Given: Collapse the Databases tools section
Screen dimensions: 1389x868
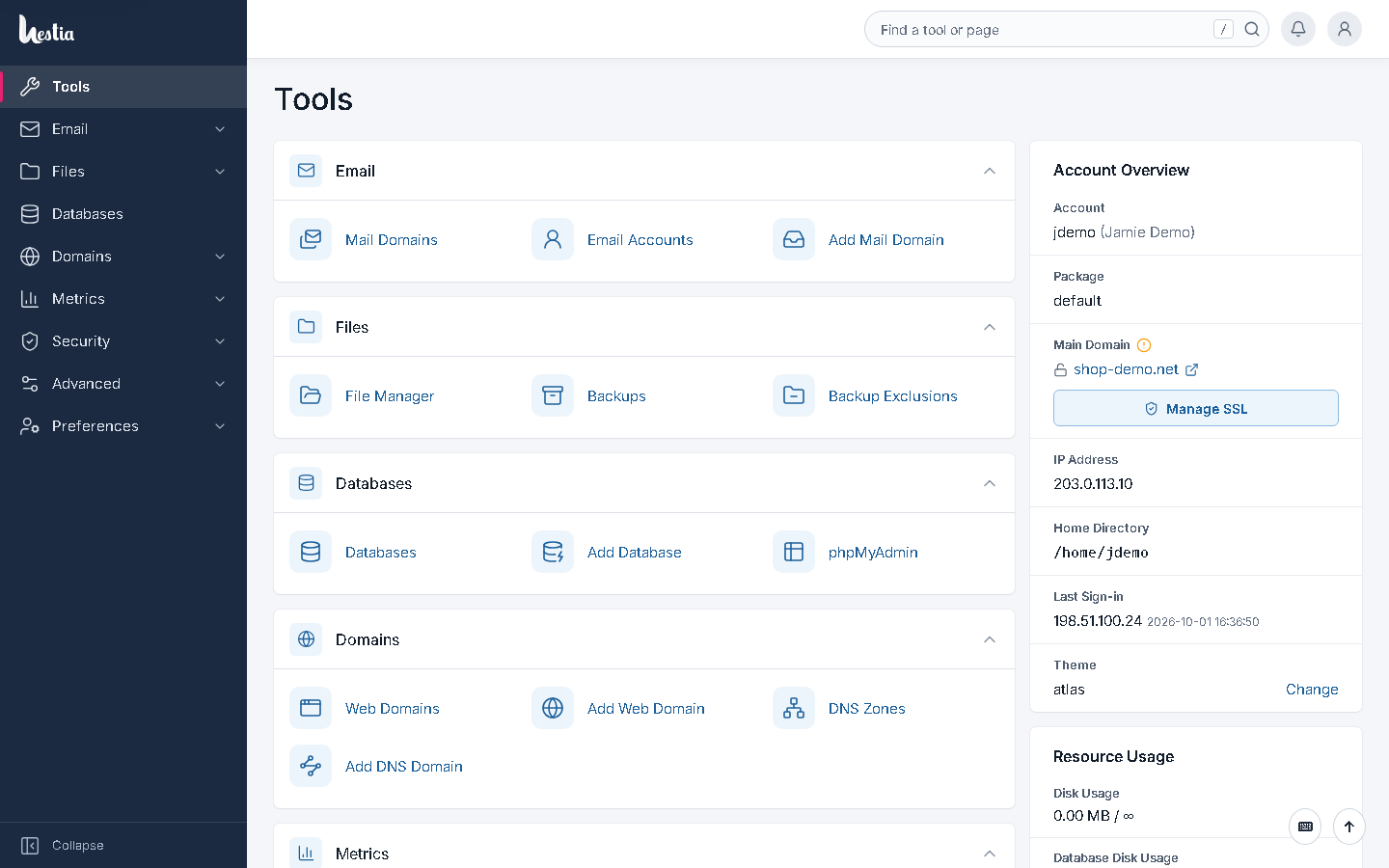Looking at the screenshot, I should click(x=990, y=483).
